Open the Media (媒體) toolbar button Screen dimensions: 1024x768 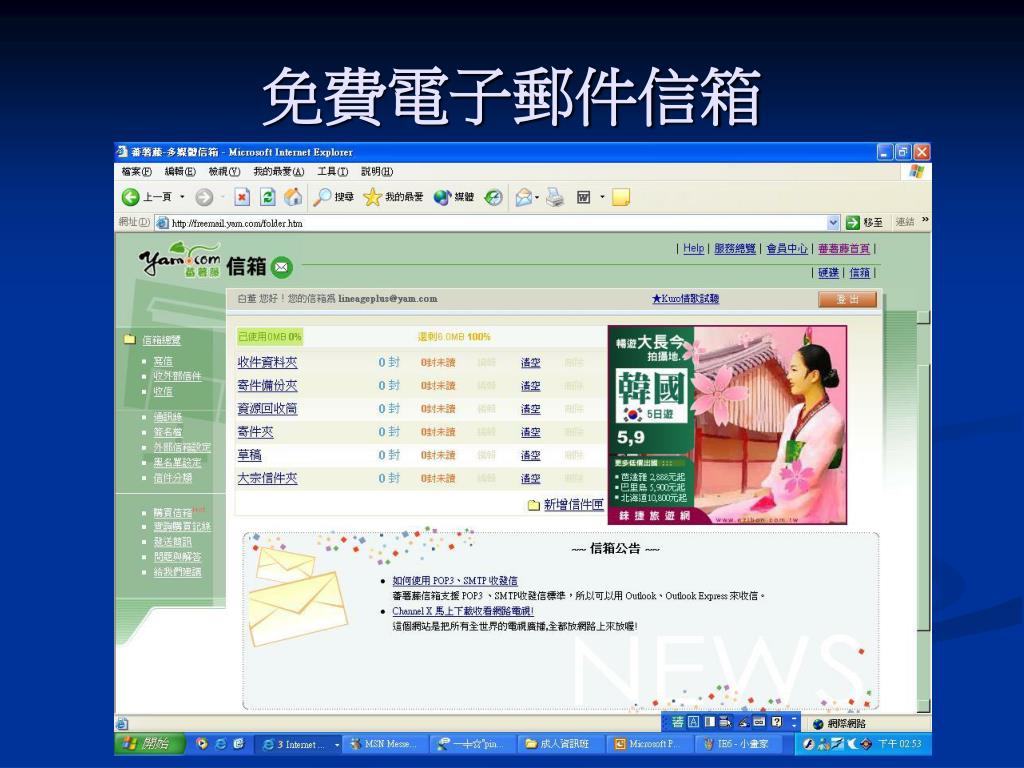[x=454, y=197]
